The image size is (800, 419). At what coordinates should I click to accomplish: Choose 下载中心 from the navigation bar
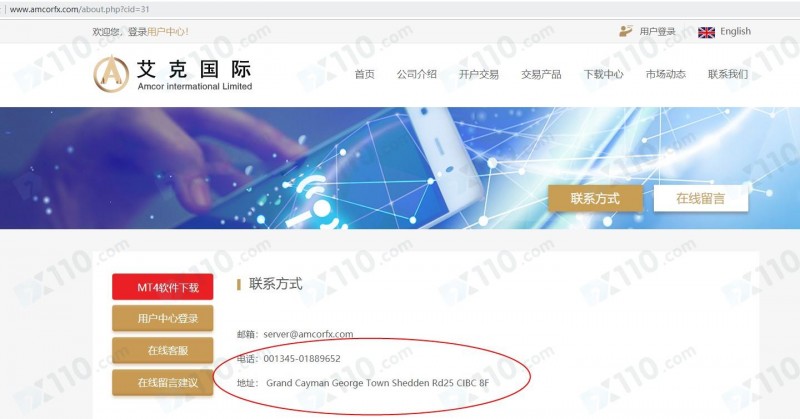(x=604, y=75)
